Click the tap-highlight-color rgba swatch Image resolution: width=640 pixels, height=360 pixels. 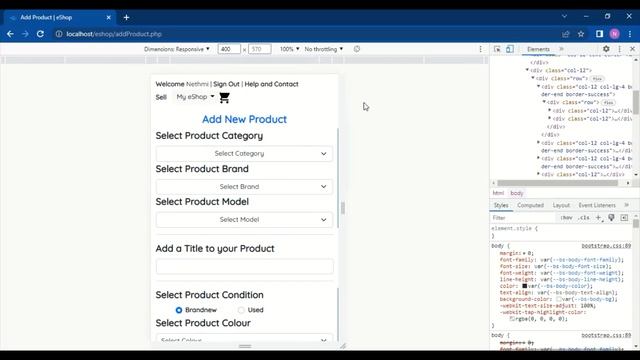point(512,319)
